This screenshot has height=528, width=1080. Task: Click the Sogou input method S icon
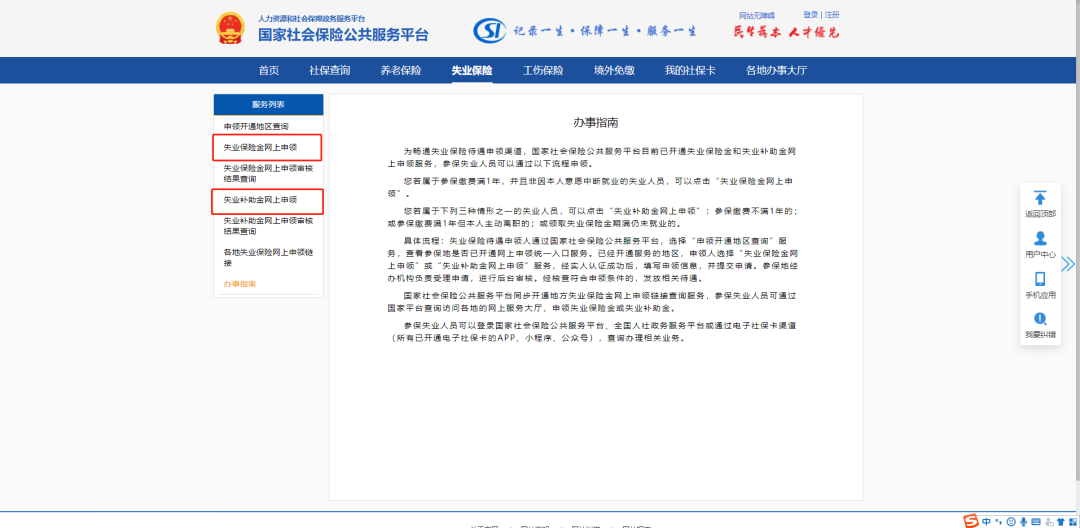(x=971, y=521)
